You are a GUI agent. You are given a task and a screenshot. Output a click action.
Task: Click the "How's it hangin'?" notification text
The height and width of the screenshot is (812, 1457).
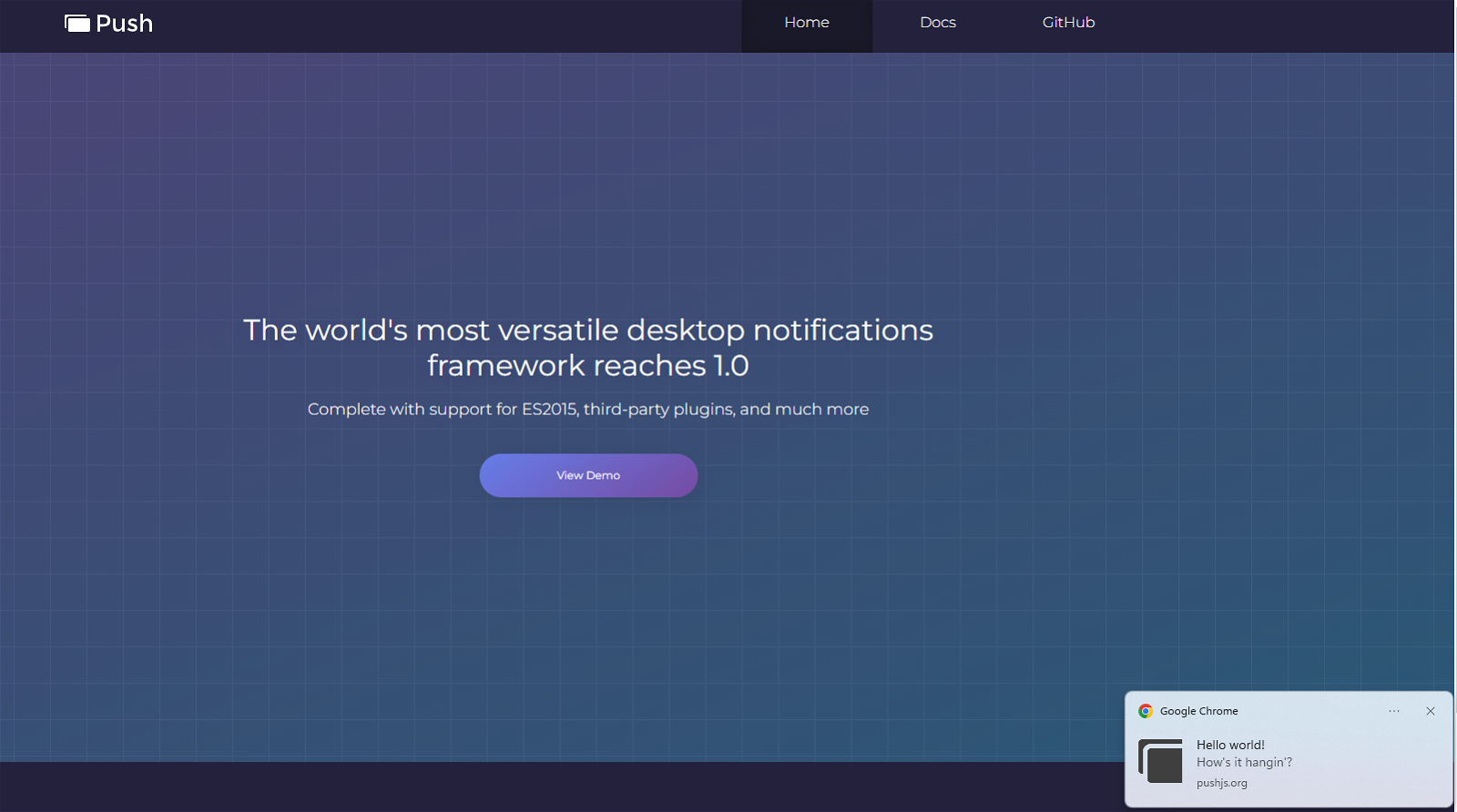pos(1244,763)
